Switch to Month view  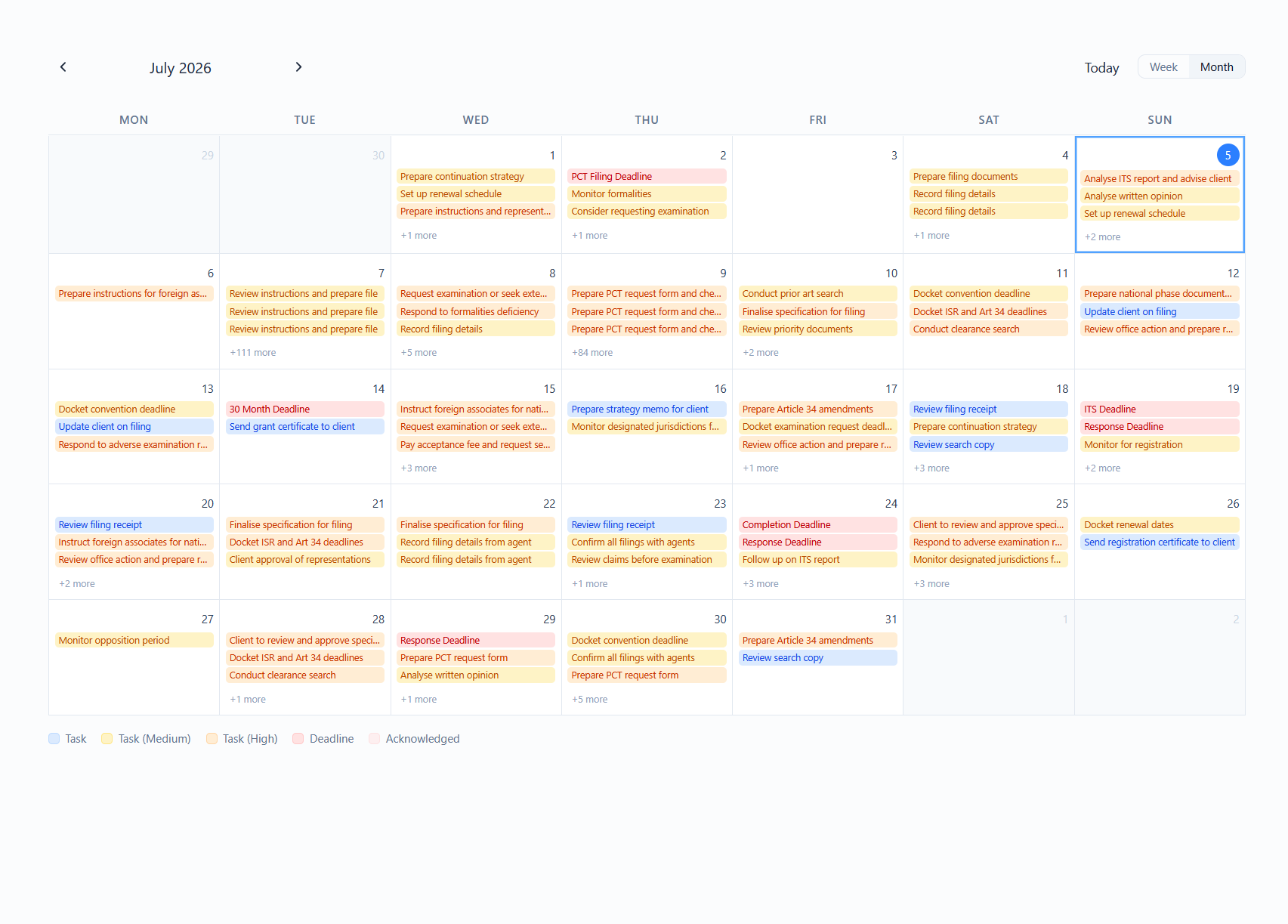1216,67
